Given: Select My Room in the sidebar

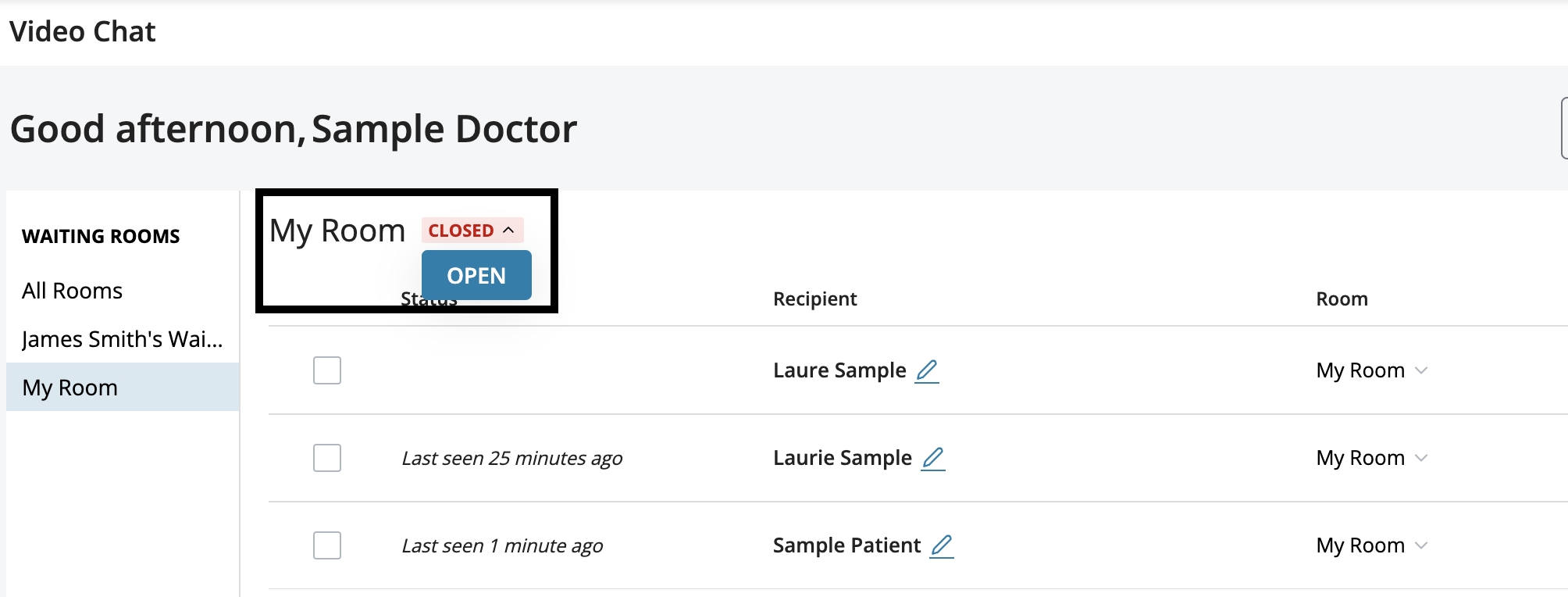Looking at the screenshot, I should pyautogui.click(x=70, y=388).
